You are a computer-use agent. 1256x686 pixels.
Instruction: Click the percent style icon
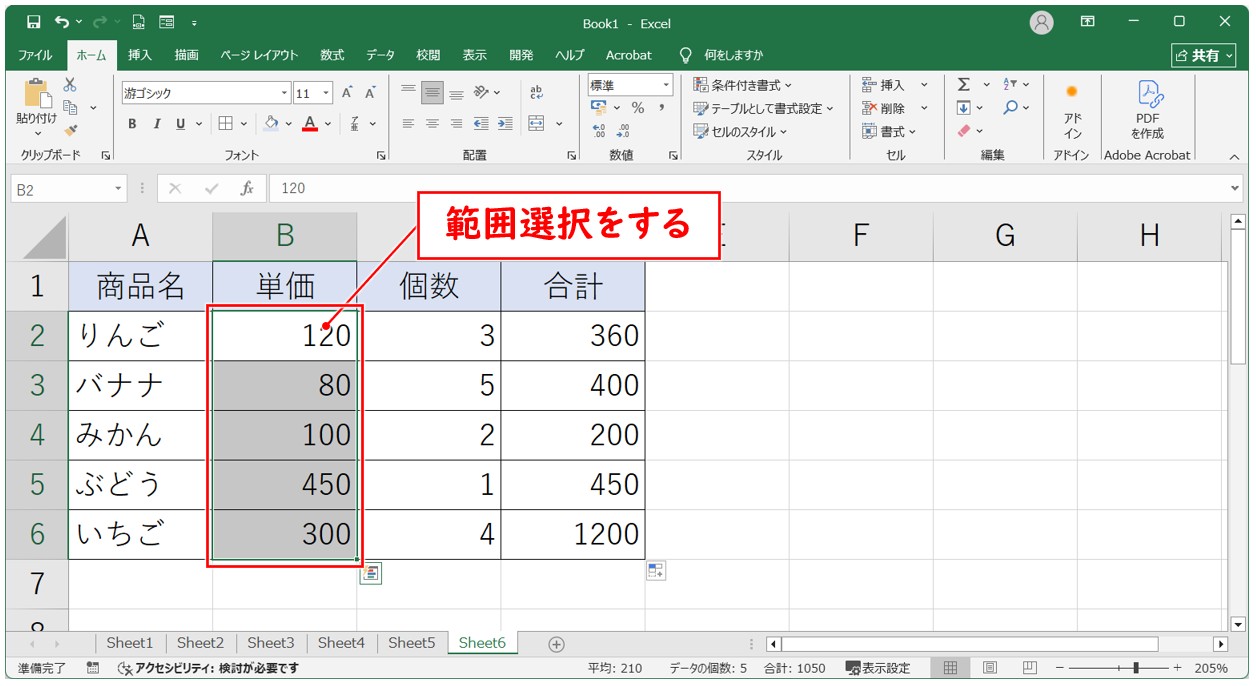click(x=637, y=108)
